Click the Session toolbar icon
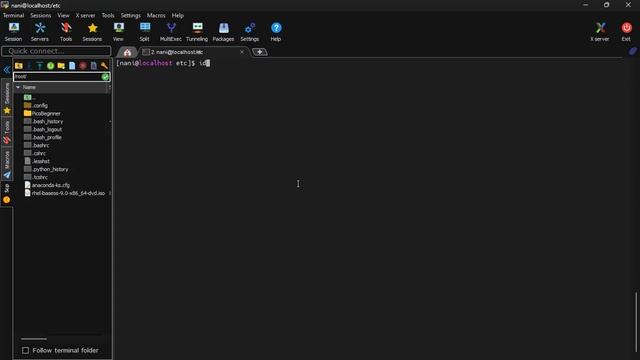 click(13, 31)
